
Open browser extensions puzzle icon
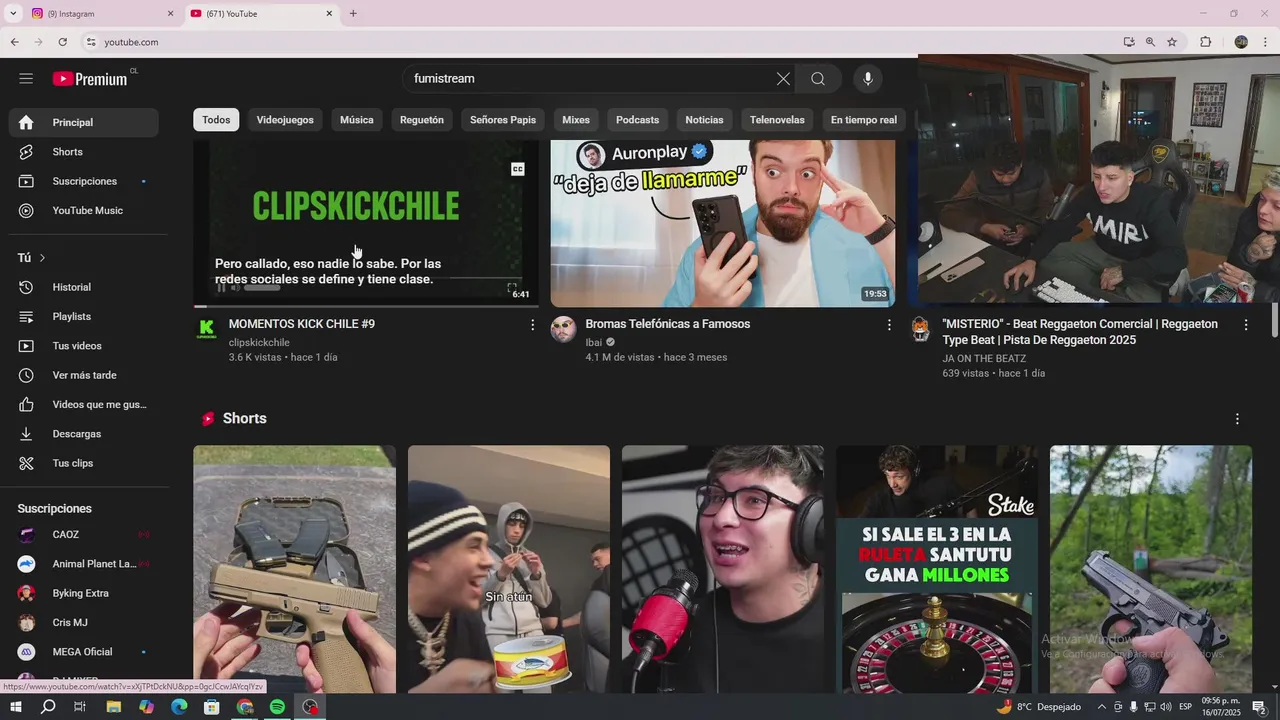point(1205,42)
